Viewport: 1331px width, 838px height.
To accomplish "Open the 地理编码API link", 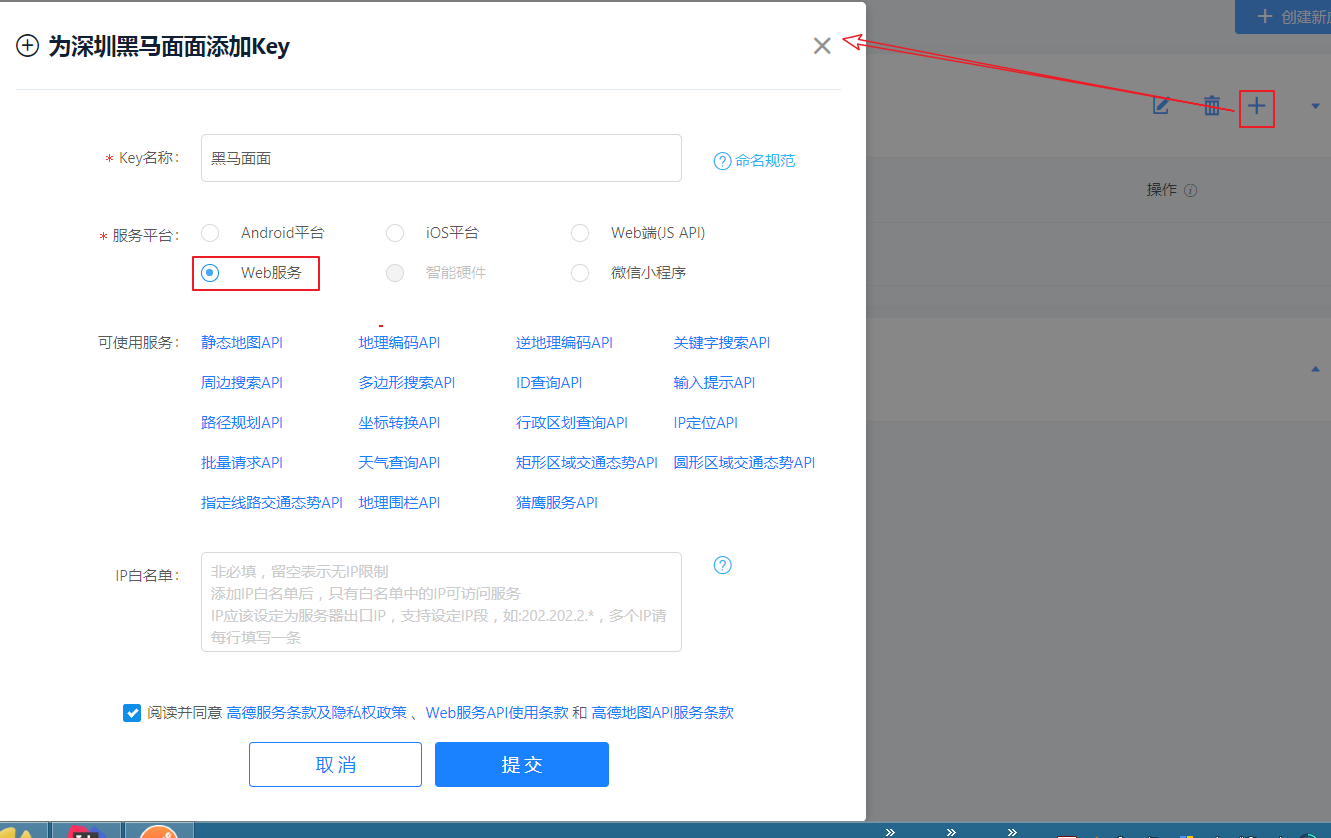I will [x=399, y=343].
